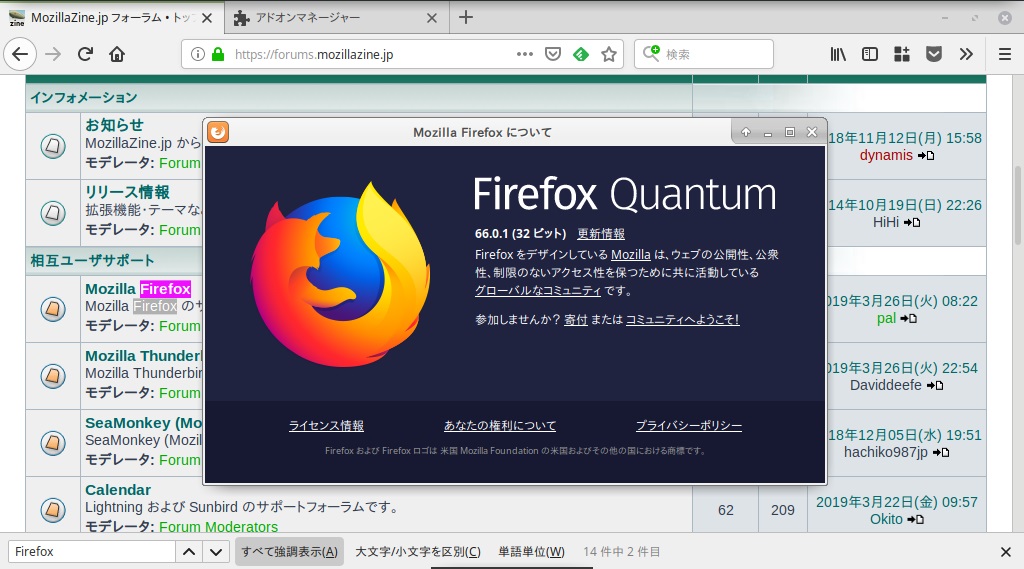Open Pocket list from toolbar

pos(934,54)
